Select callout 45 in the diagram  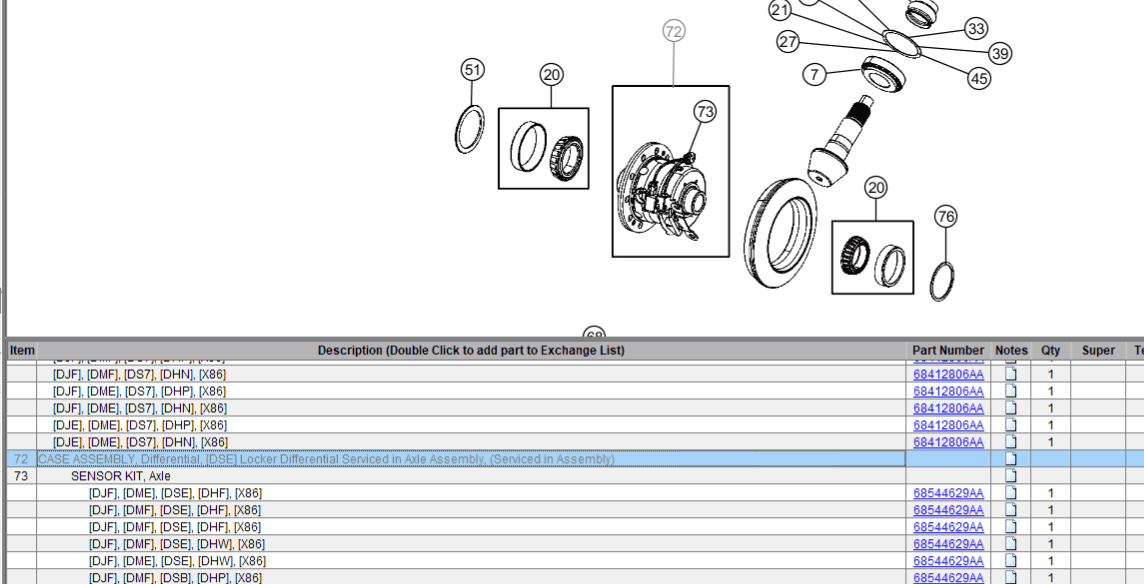(978, 77)
